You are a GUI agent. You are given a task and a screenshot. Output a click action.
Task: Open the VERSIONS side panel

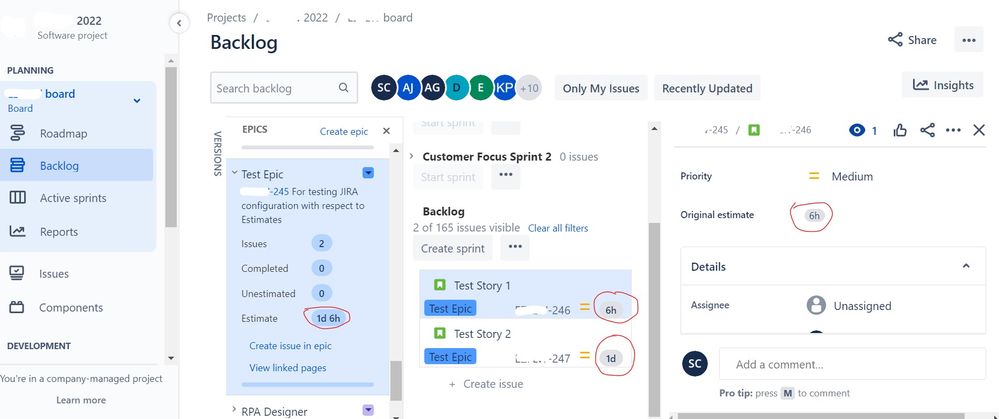pyautogui.click(x=218, y=153)
